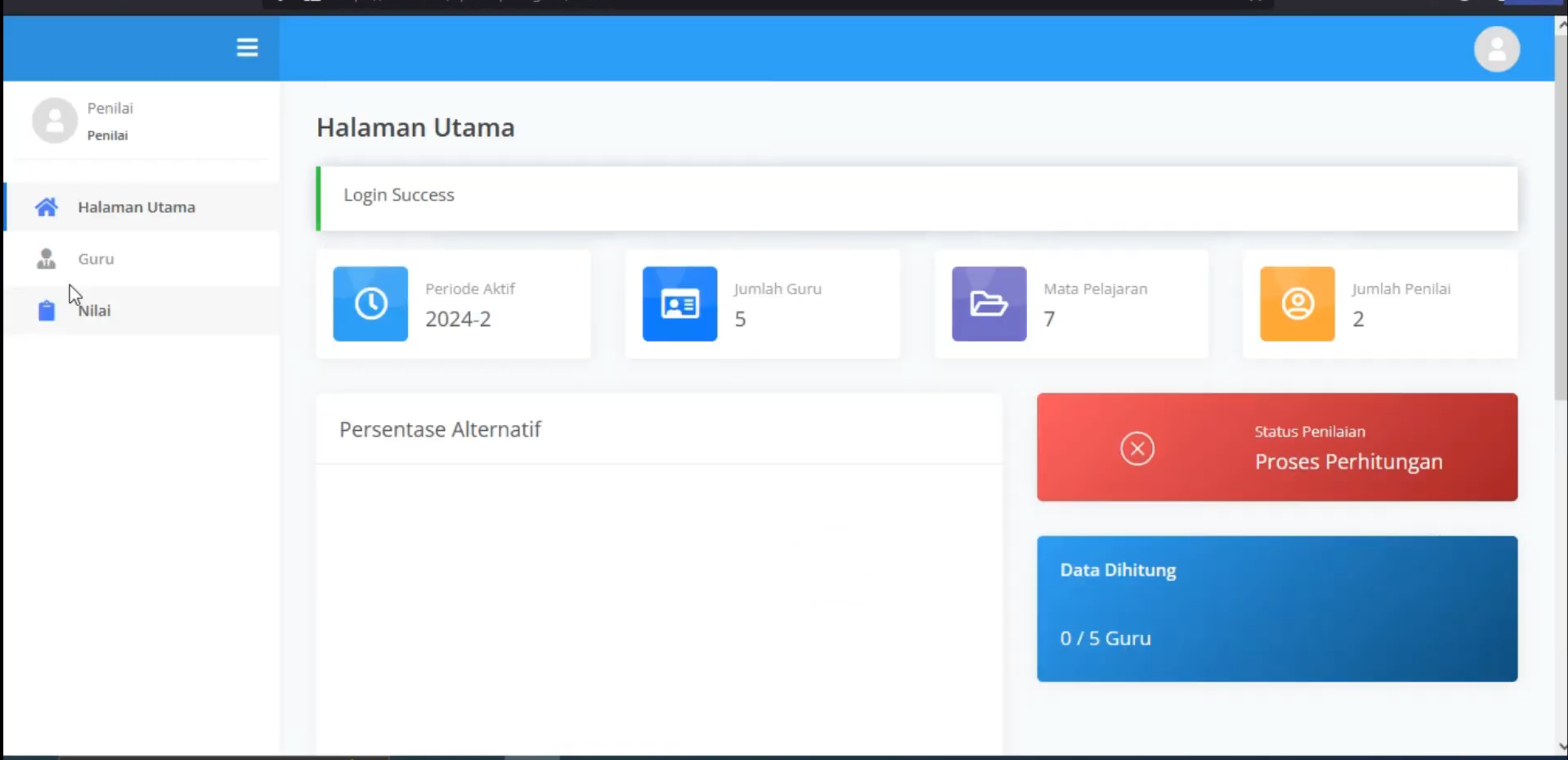Click the bold Penilai role label
Image resolution: width=1568 pixels, height=760 pixels.
(x=107, y=135)
